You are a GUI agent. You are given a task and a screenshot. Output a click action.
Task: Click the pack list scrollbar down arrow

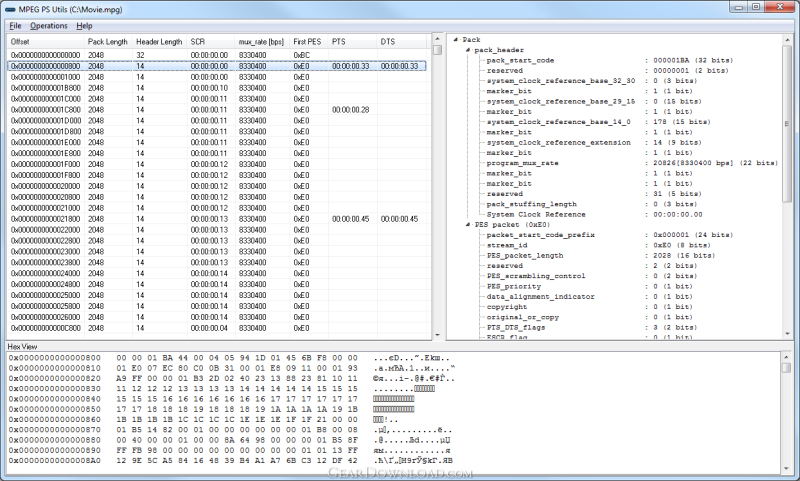437,335
